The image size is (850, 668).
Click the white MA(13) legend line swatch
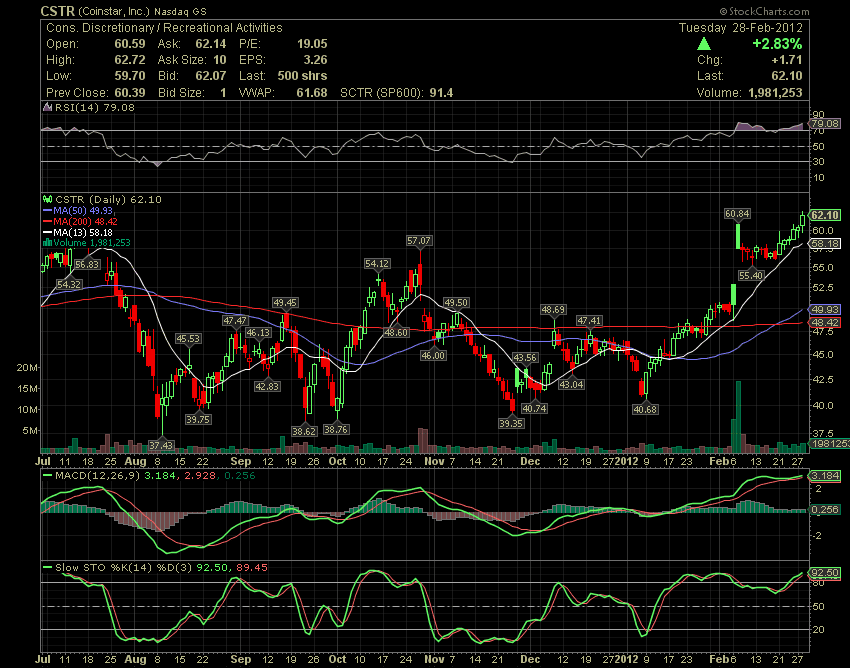pos(48,232)
